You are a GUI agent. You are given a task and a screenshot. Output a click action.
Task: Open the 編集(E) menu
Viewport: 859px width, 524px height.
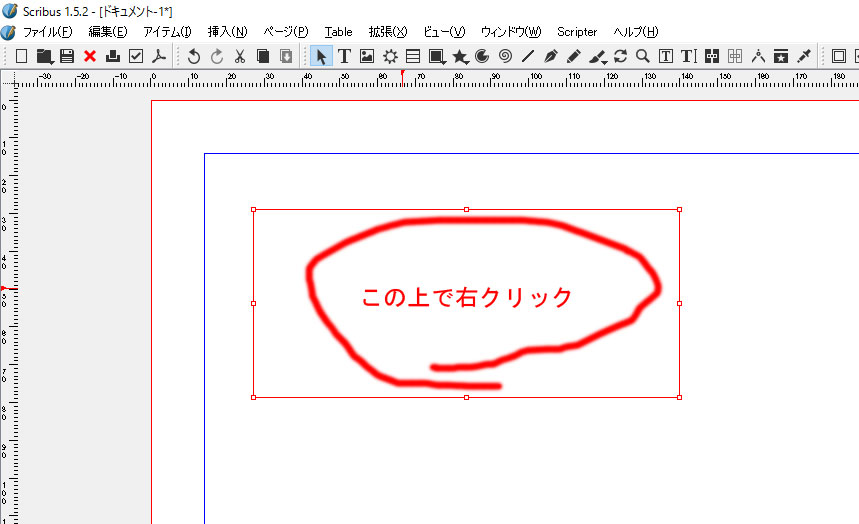click(x=108, y=32)
